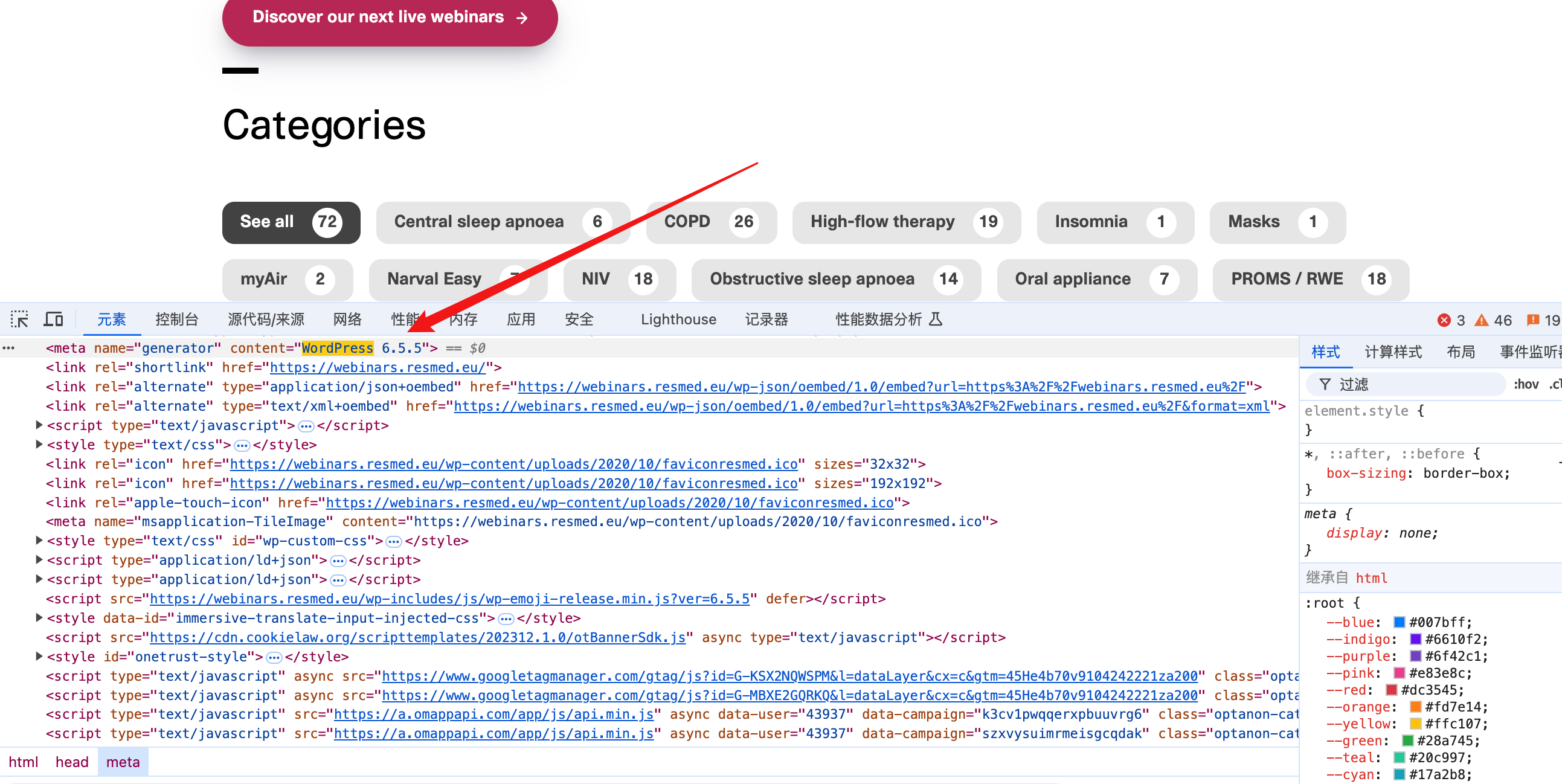Click the inspect element picker icon

[19, 319]
